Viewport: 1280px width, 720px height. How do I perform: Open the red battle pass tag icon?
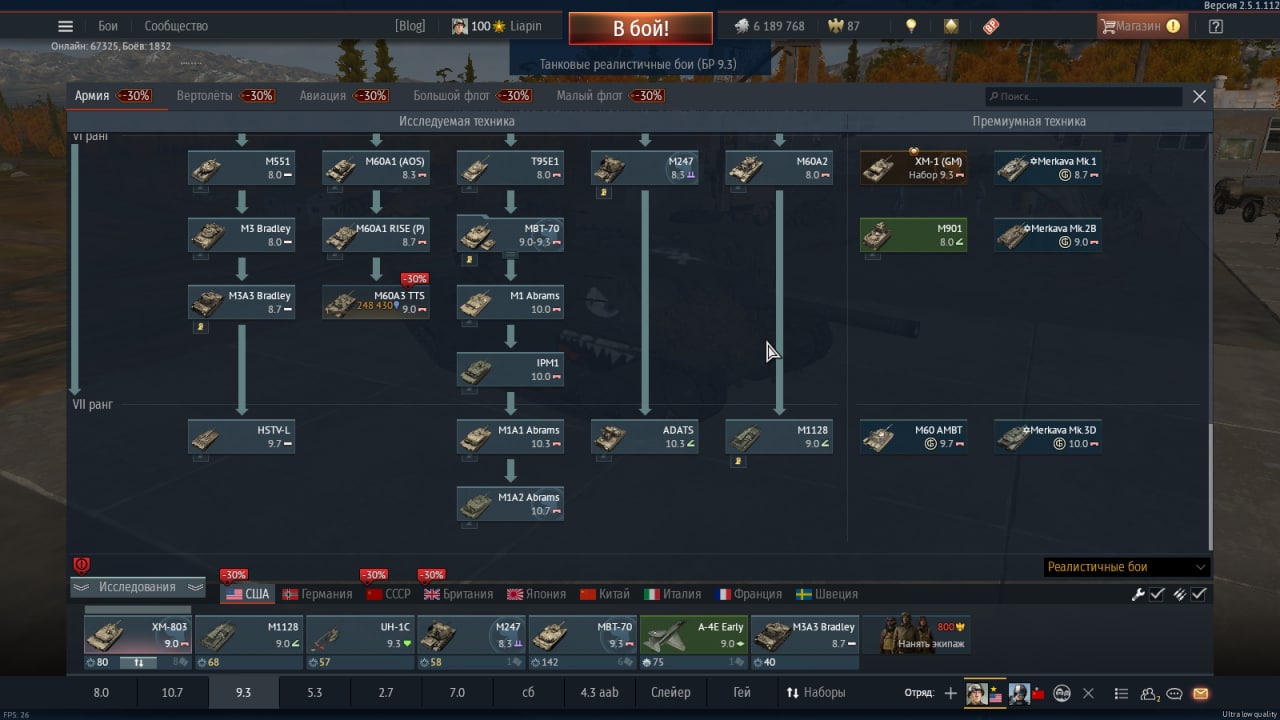click(990, 27)
